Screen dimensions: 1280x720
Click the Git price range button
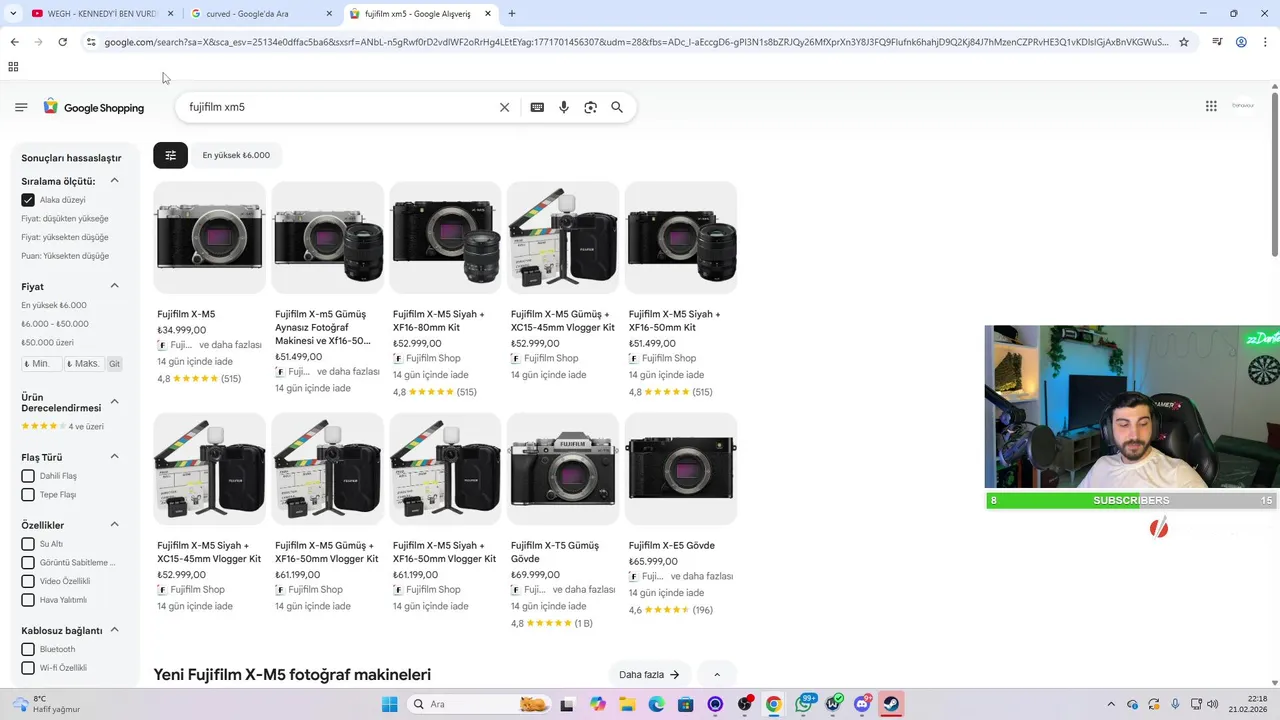coord(114,364)
